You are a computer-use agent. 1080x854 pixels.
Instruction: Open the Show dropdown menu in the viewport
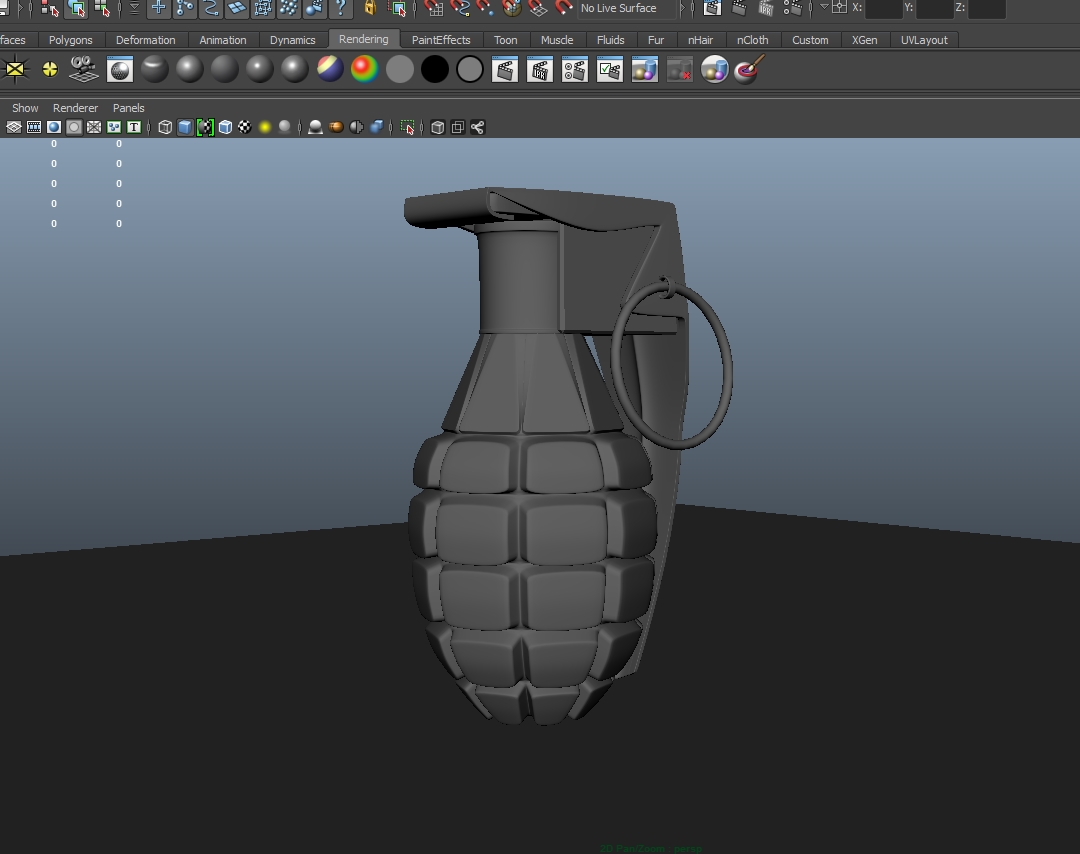25,108
